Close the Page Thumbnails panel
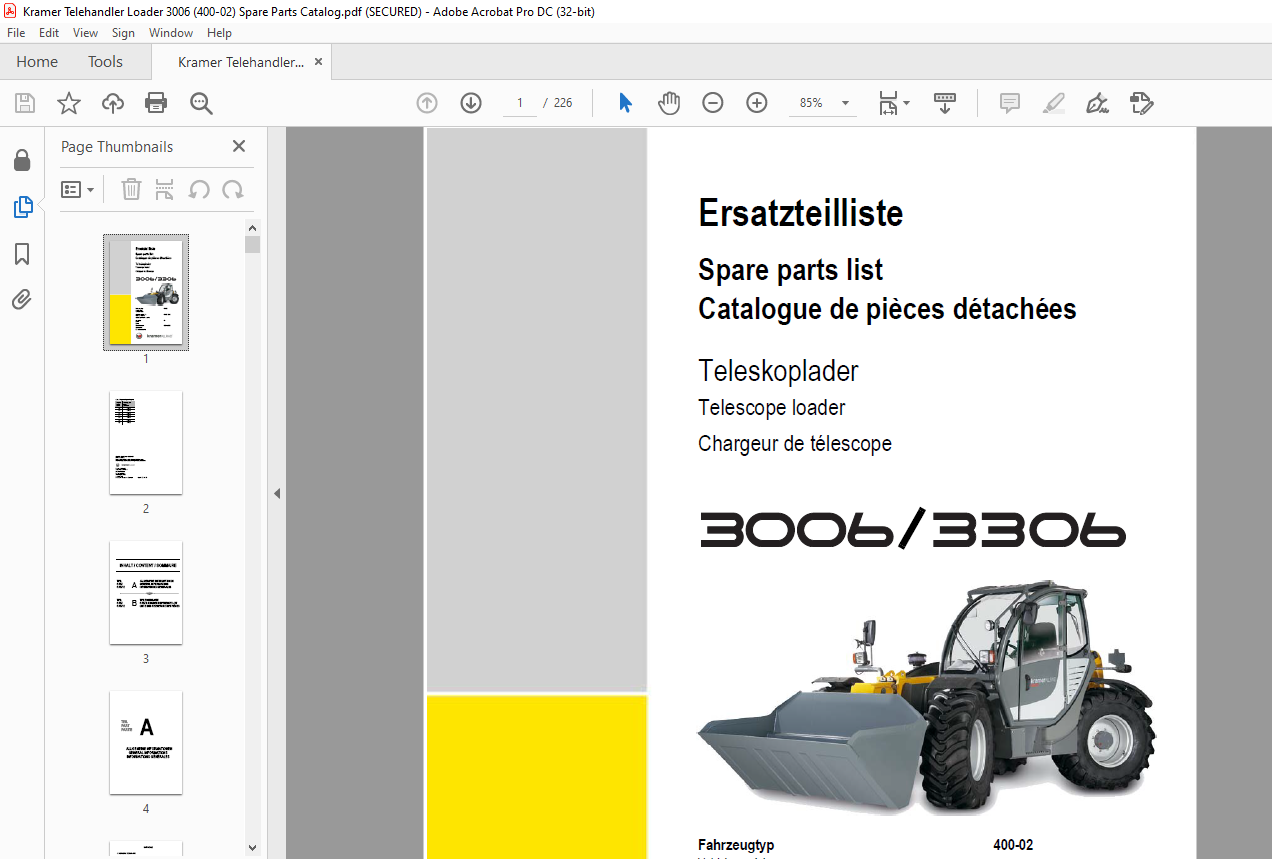Screen dimensions: 1272x859 tap(239, 146)
